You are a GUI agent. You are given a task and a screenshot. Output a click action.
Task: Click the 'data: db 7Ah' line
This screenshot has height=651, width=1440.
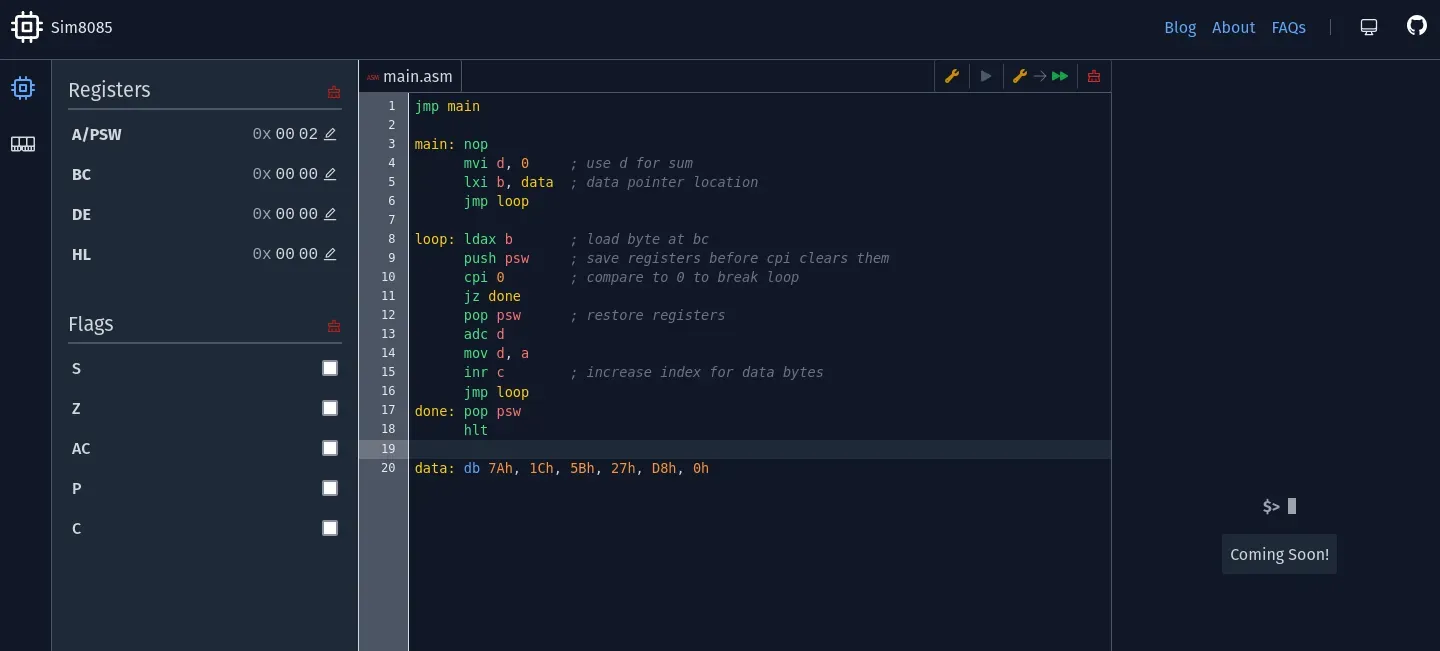point(562,468)
